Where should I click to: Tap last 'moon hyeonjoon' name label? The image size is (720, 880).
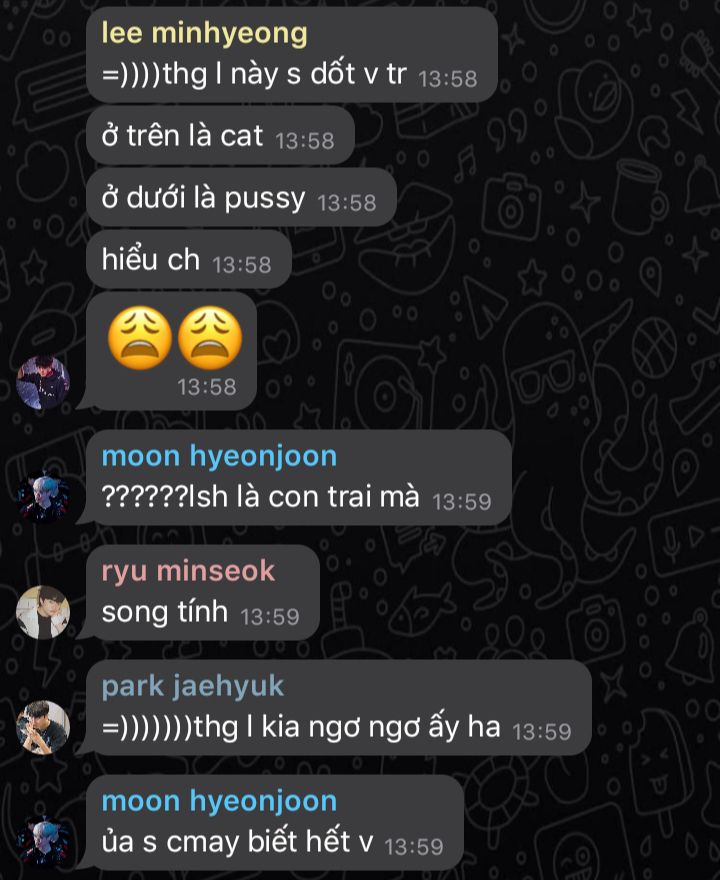(219, 801)
